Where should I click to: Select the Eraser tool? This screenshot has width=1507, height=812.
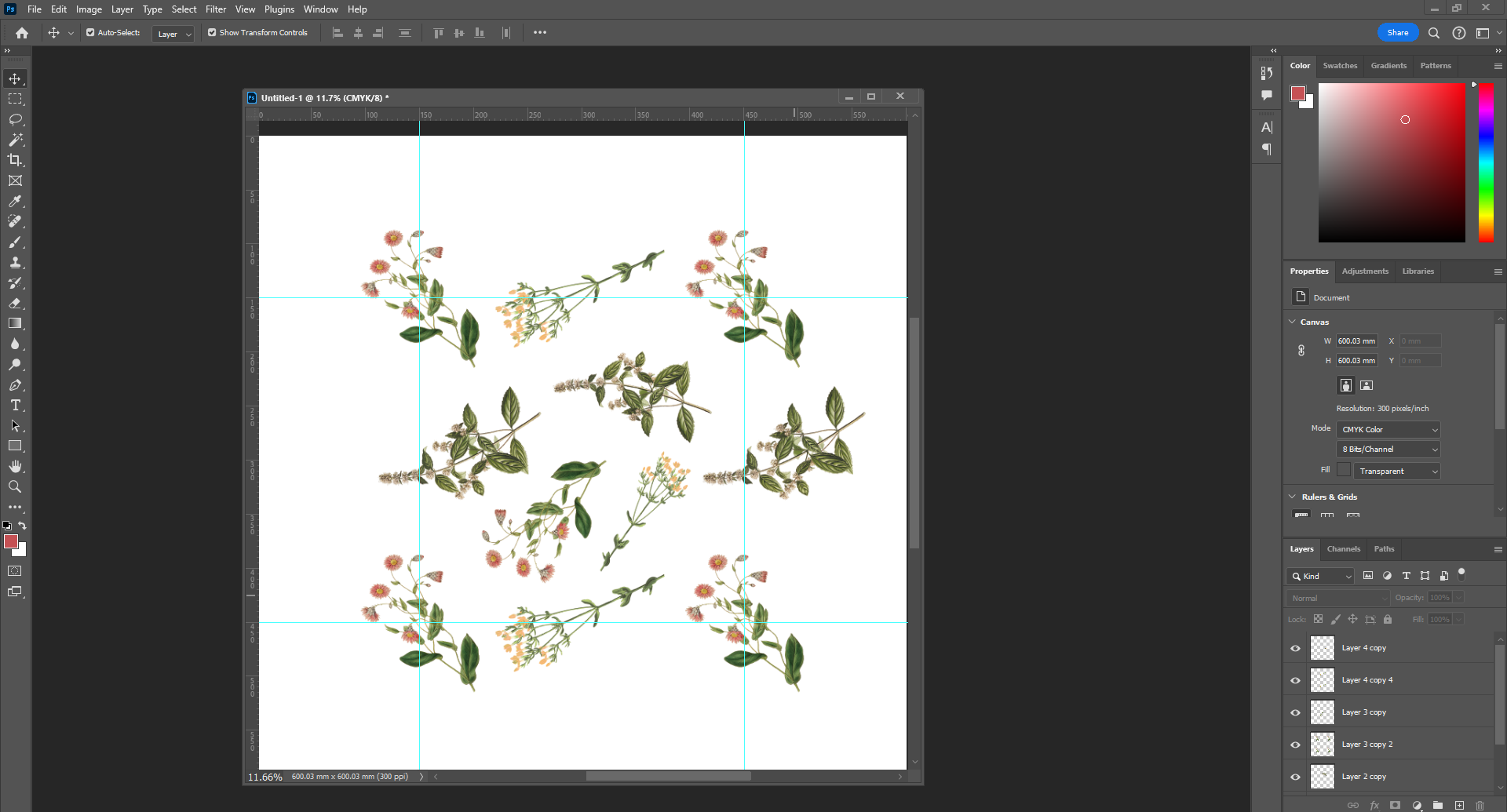[15, 303]
